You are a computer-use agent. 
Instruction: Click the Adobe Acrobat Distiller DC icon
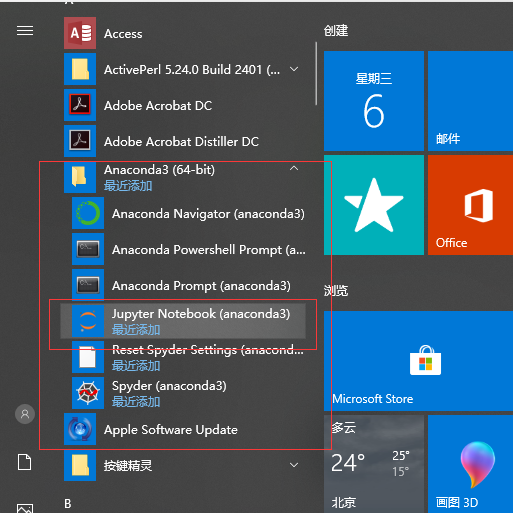tap(80, 141)
